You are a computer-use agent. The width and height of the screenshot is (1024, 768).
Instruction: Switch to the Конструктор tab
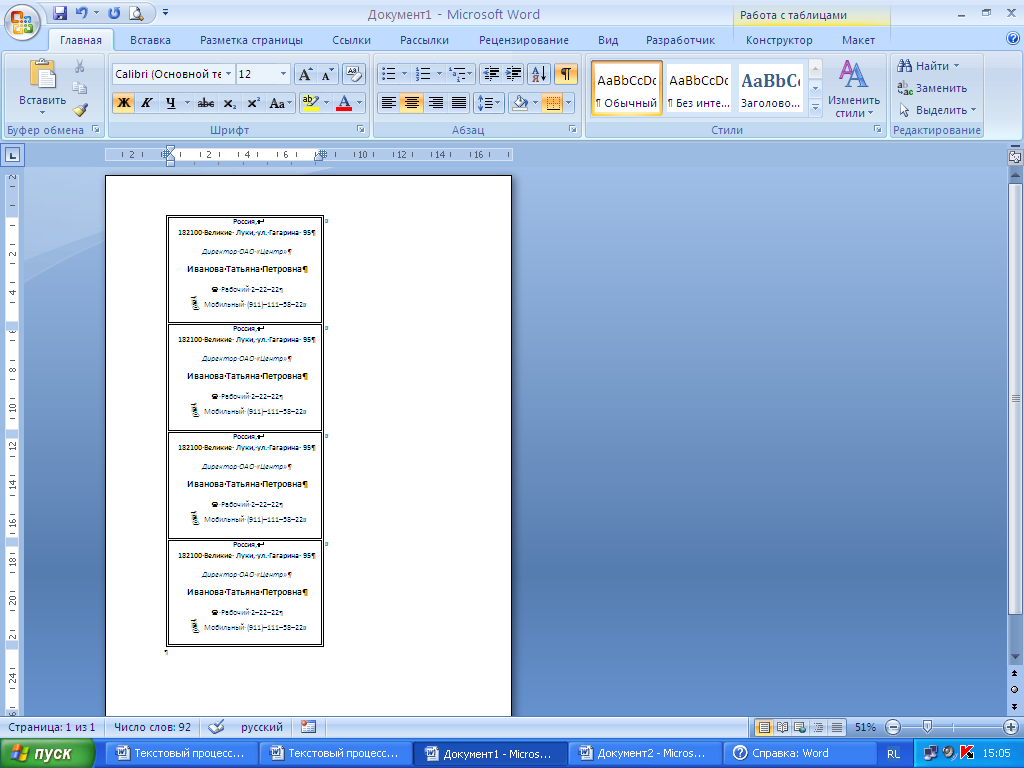click(779, 40)
